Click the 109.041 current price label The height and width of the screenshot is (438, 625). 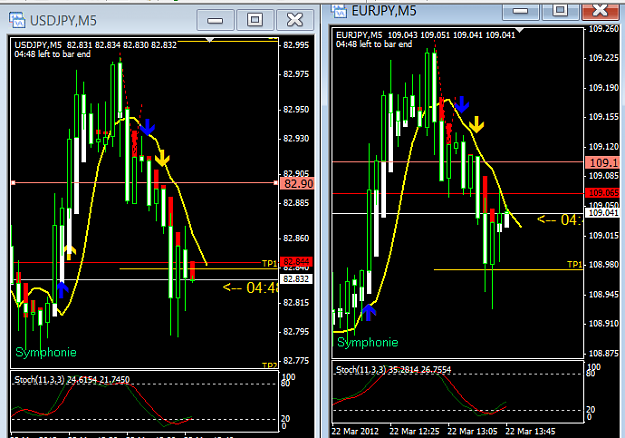tap(603, 213)
